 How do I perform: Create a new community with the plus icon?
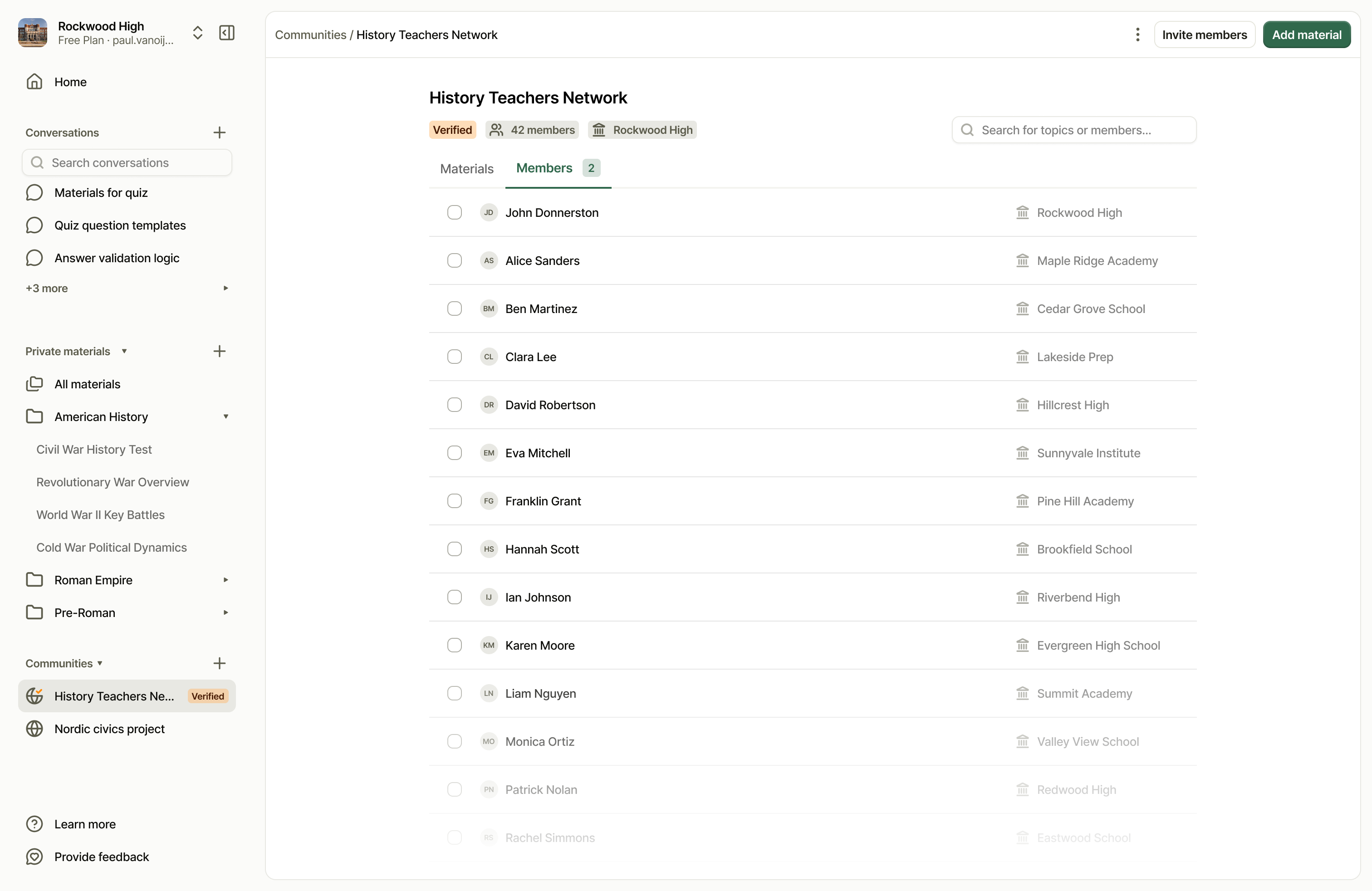pos(219,663)
